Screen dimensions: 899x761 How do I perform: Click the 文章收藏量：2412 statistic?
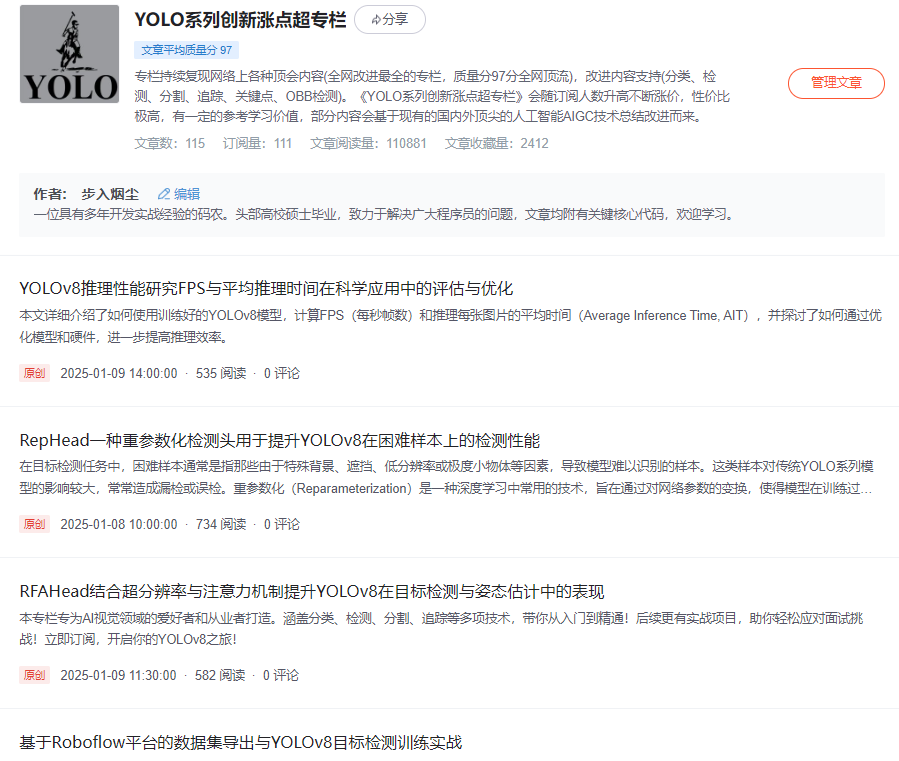497,143
